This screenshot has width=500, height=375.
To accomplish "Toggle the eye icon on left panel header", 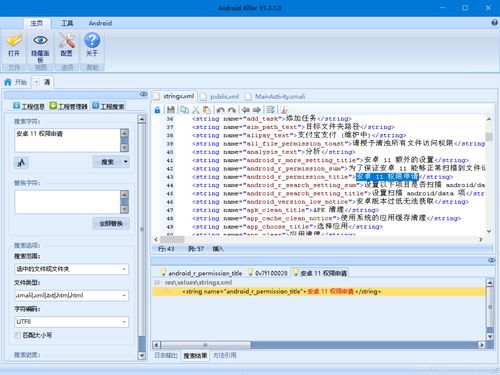I will coord(144,94).
